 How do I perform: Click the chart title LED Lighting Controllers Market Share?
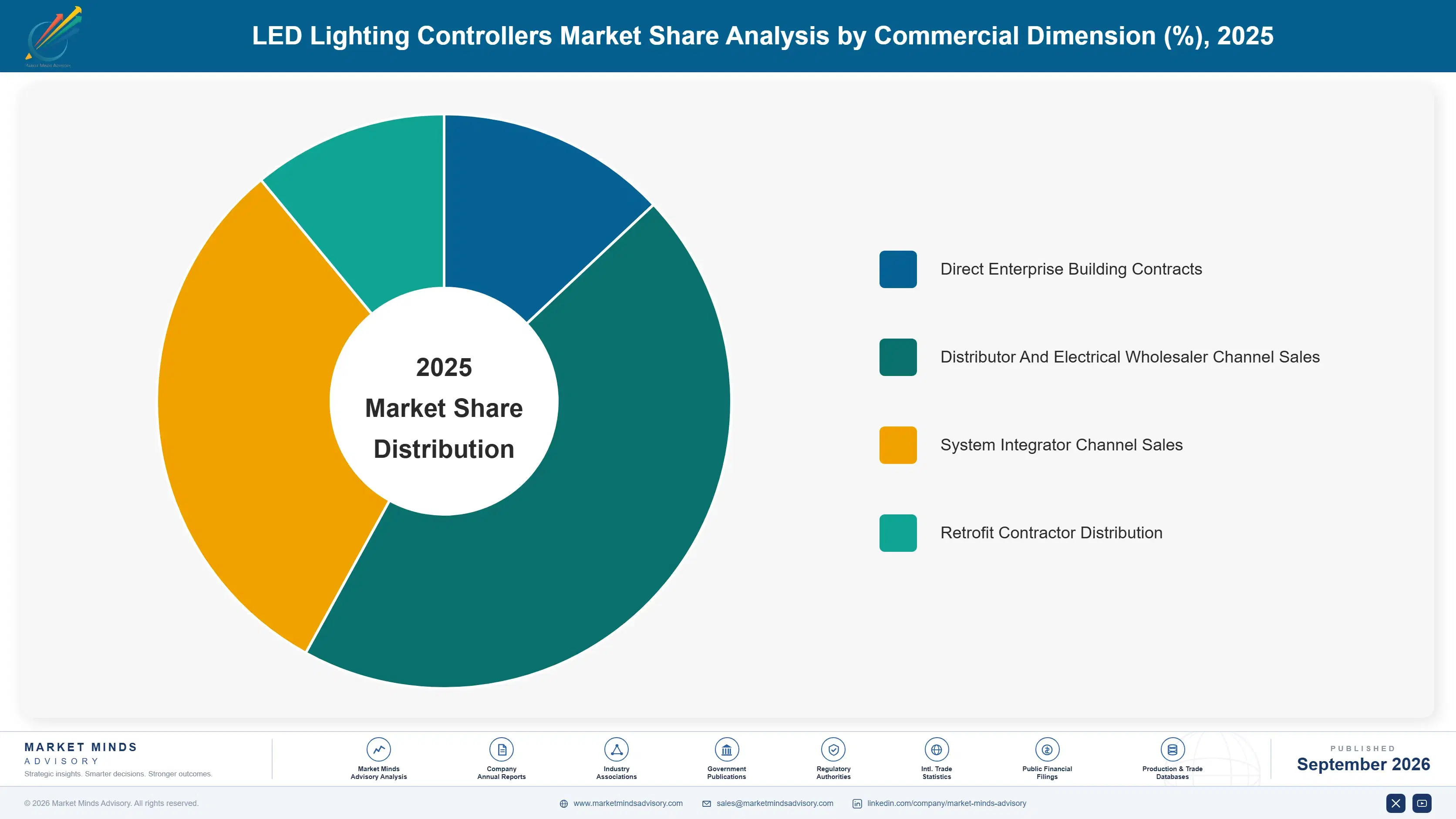pos(762,36)
